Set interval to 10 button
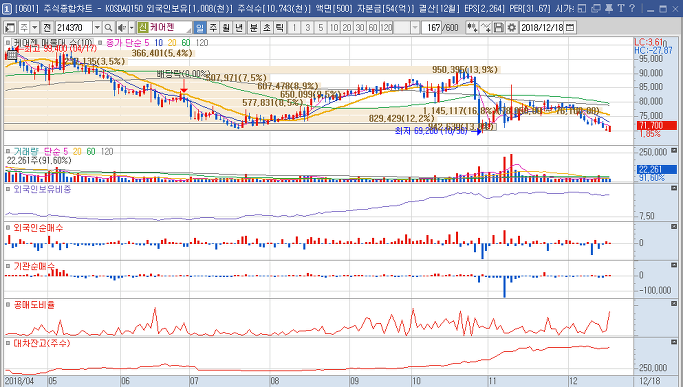 (334, 28)
